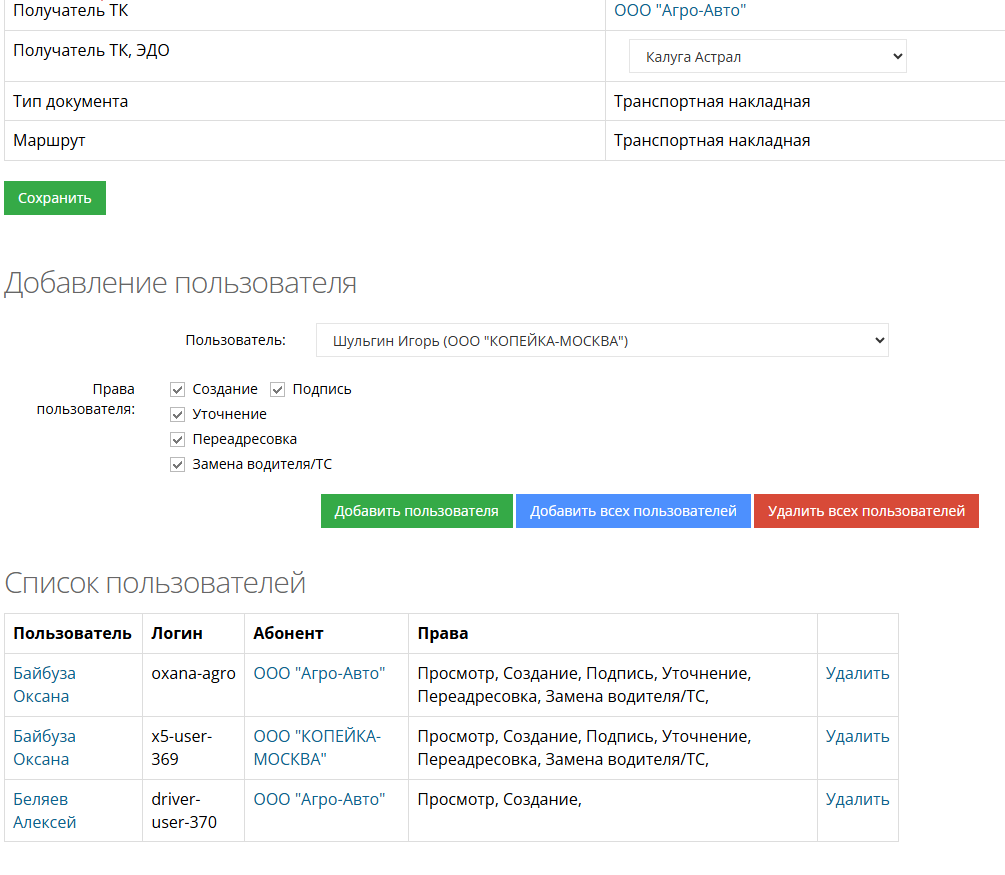
Task: Open ООО "КОПЕЙКА-МОСКВА" subscriber link
Action: (316, 747)
